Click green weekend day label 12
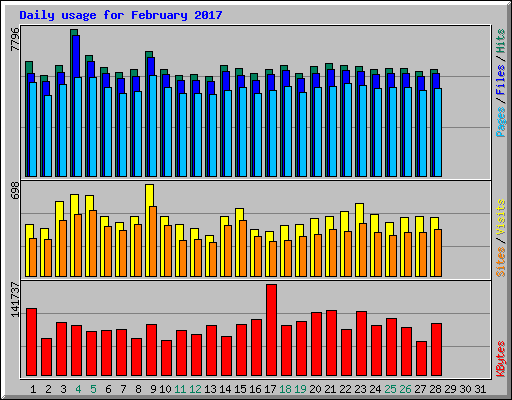The image size is (512, 400). tap(195, 389)
